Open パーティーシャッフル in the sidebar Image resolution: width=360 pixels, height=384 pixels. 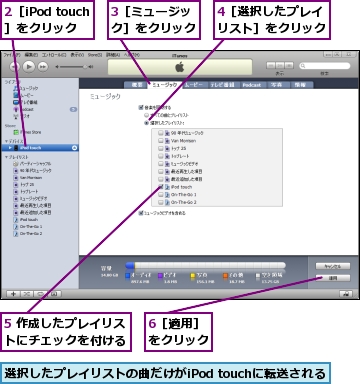pos(32,164)
